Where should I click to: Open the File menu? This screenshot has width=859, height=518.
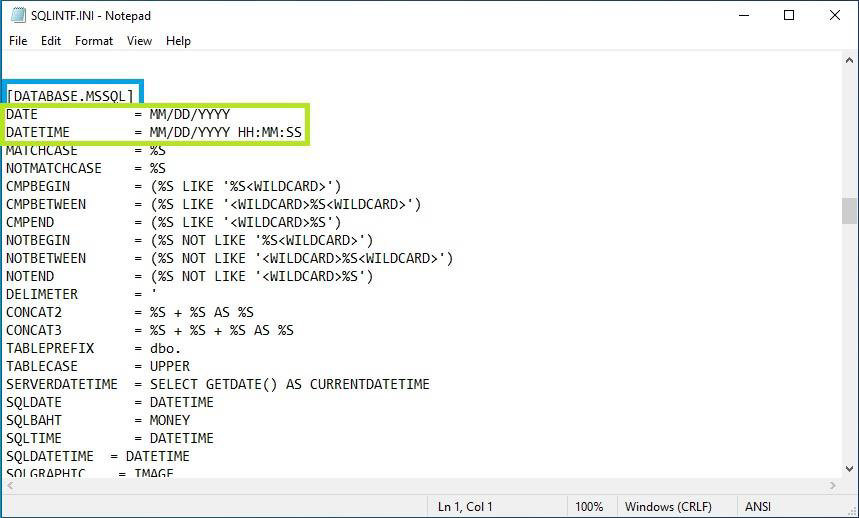pyautogui.click(x=18, y=41)
